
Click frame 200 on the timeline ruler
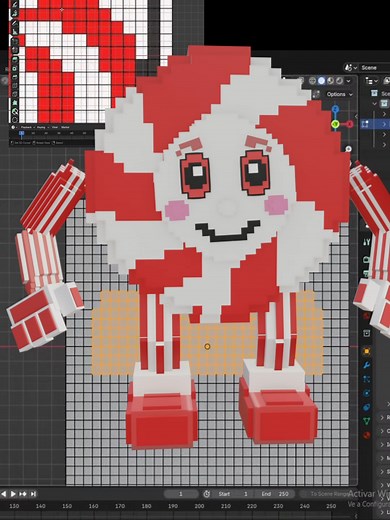[199, 506]
